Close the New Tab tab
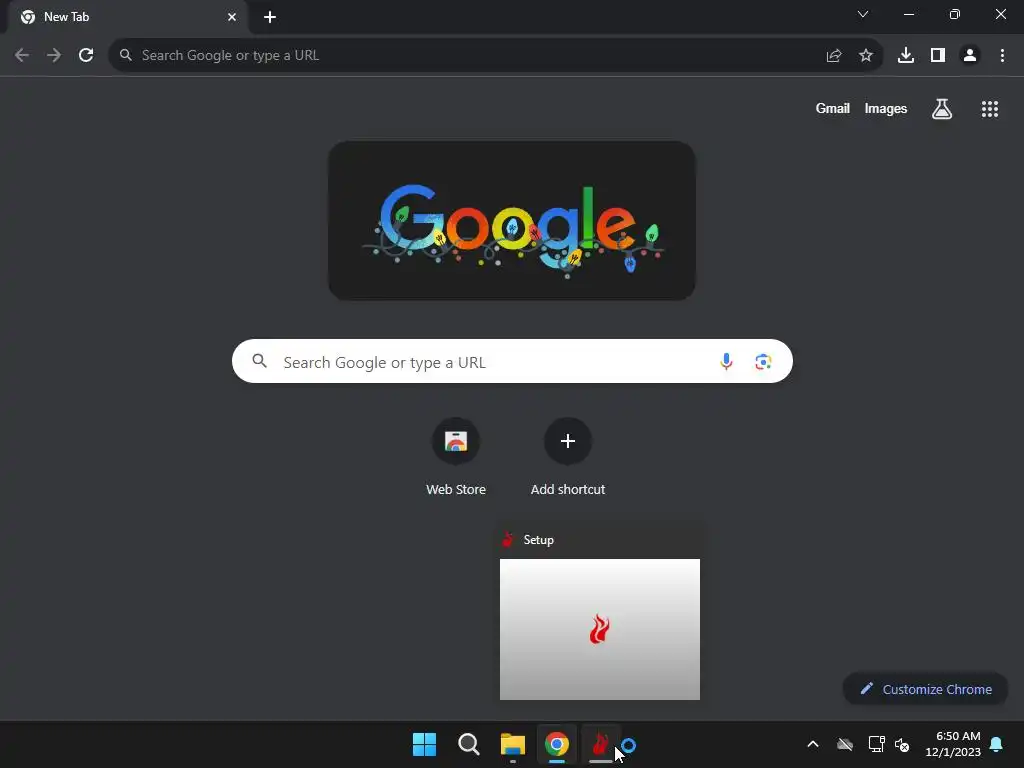1024x768 pixels. 232,17
